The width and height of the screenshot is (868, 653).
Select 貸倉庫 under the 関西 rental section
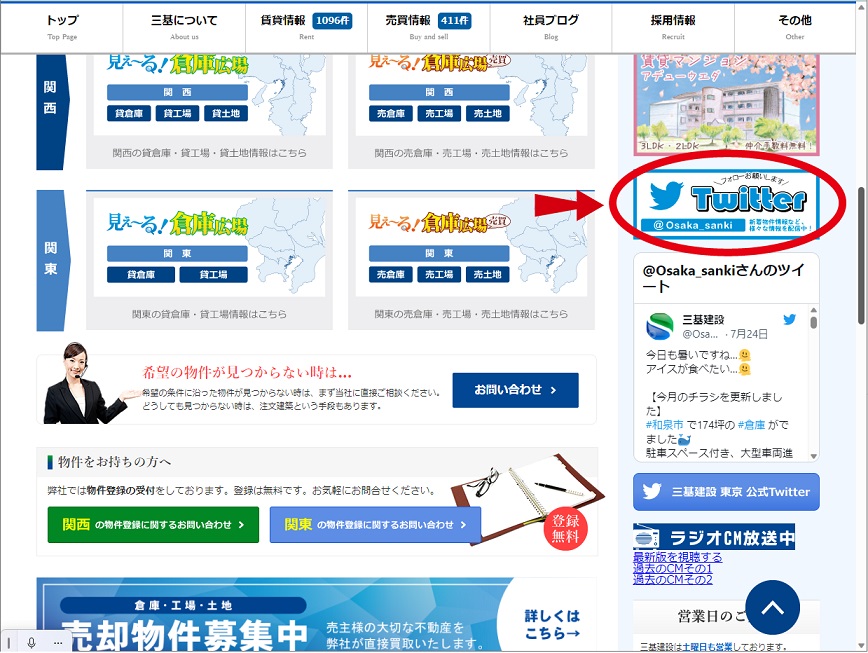pyautogui.click(x=130, y=114)
